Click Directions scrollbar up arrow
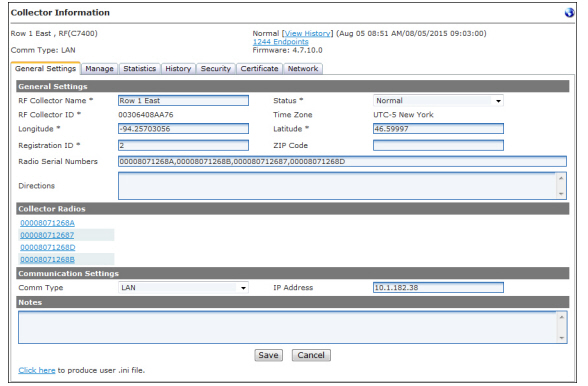The width and height of the screenshot is (588, 386). coord(561,178)
